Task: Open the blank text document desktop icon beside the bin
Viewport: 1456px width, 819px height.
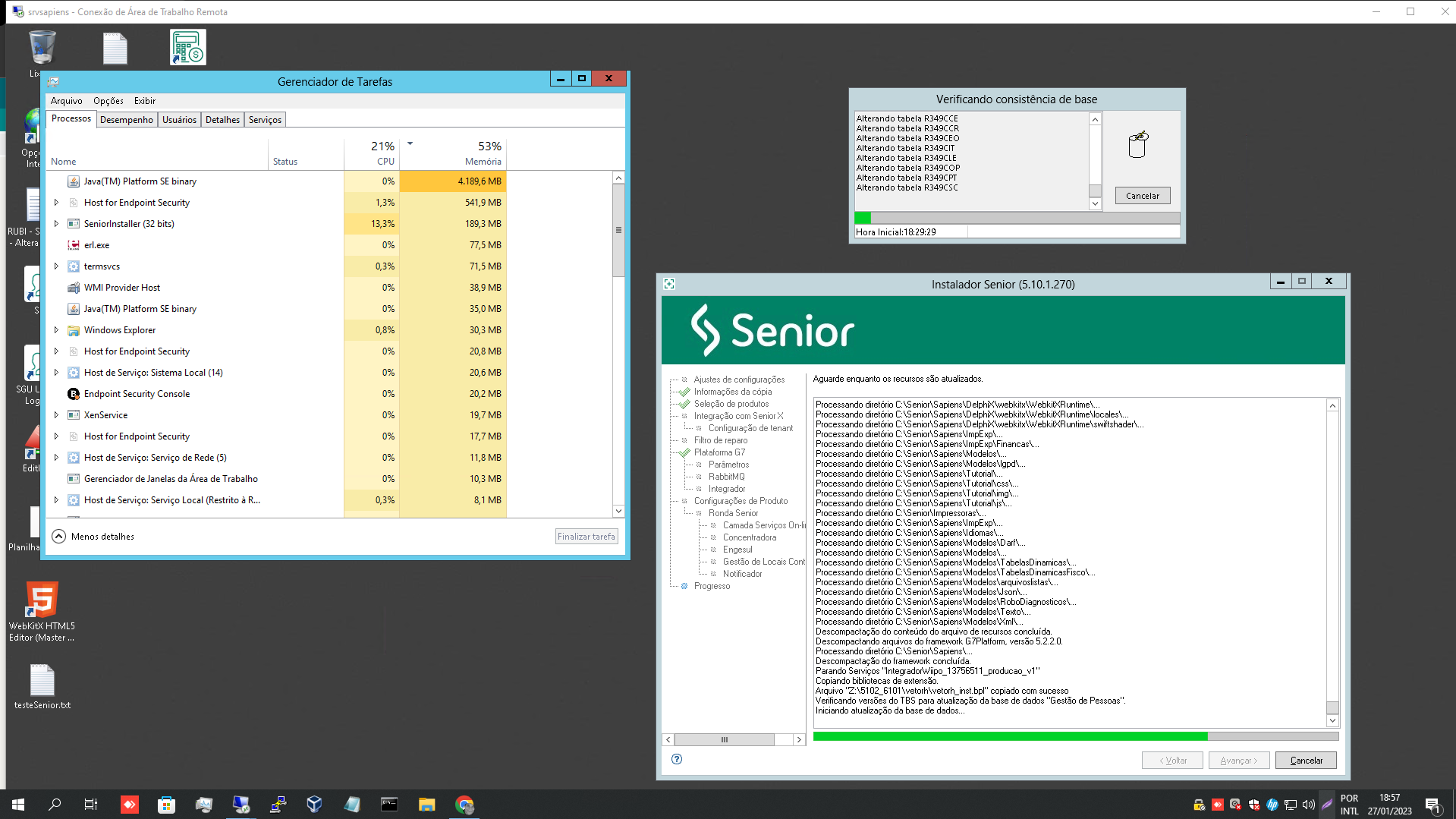Action: [x=115, y=48]
